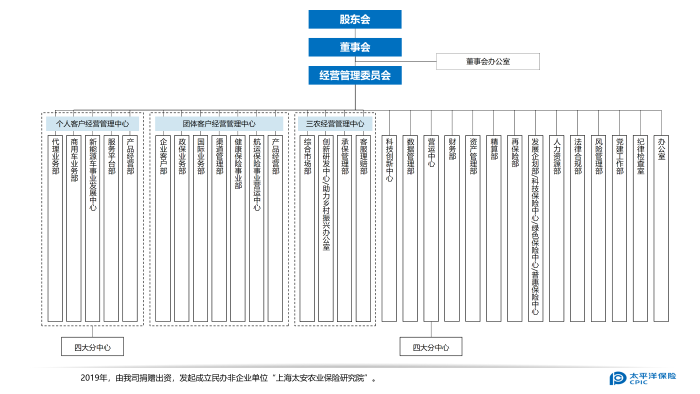Image resolution: width=700 pixels, height=394 pixels.
Task: Select the 国际业务部 column
Action: click(x=200, y=228)
